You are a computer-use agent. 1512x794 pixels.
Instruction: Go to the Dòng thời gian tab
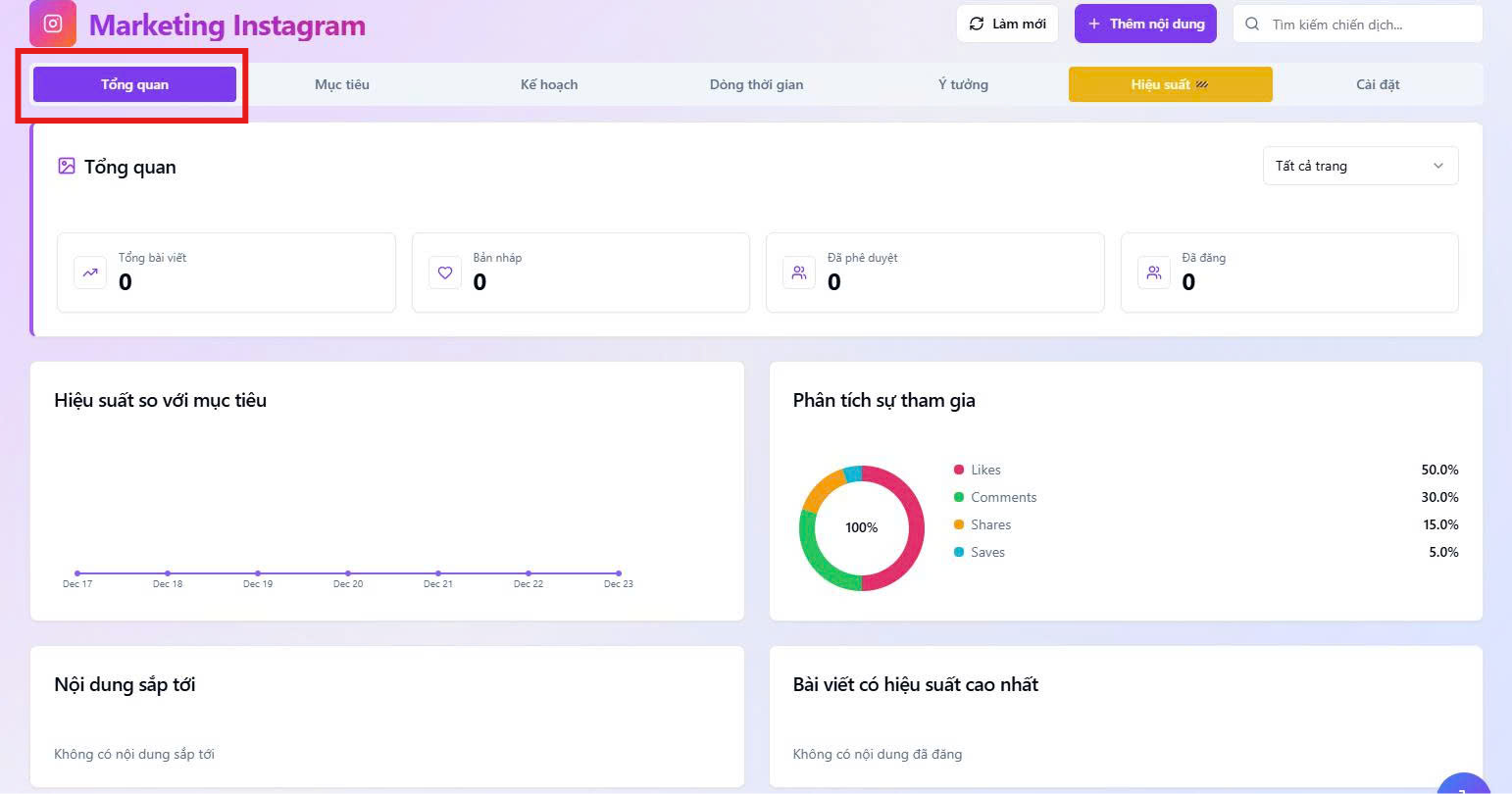[756, 84]
